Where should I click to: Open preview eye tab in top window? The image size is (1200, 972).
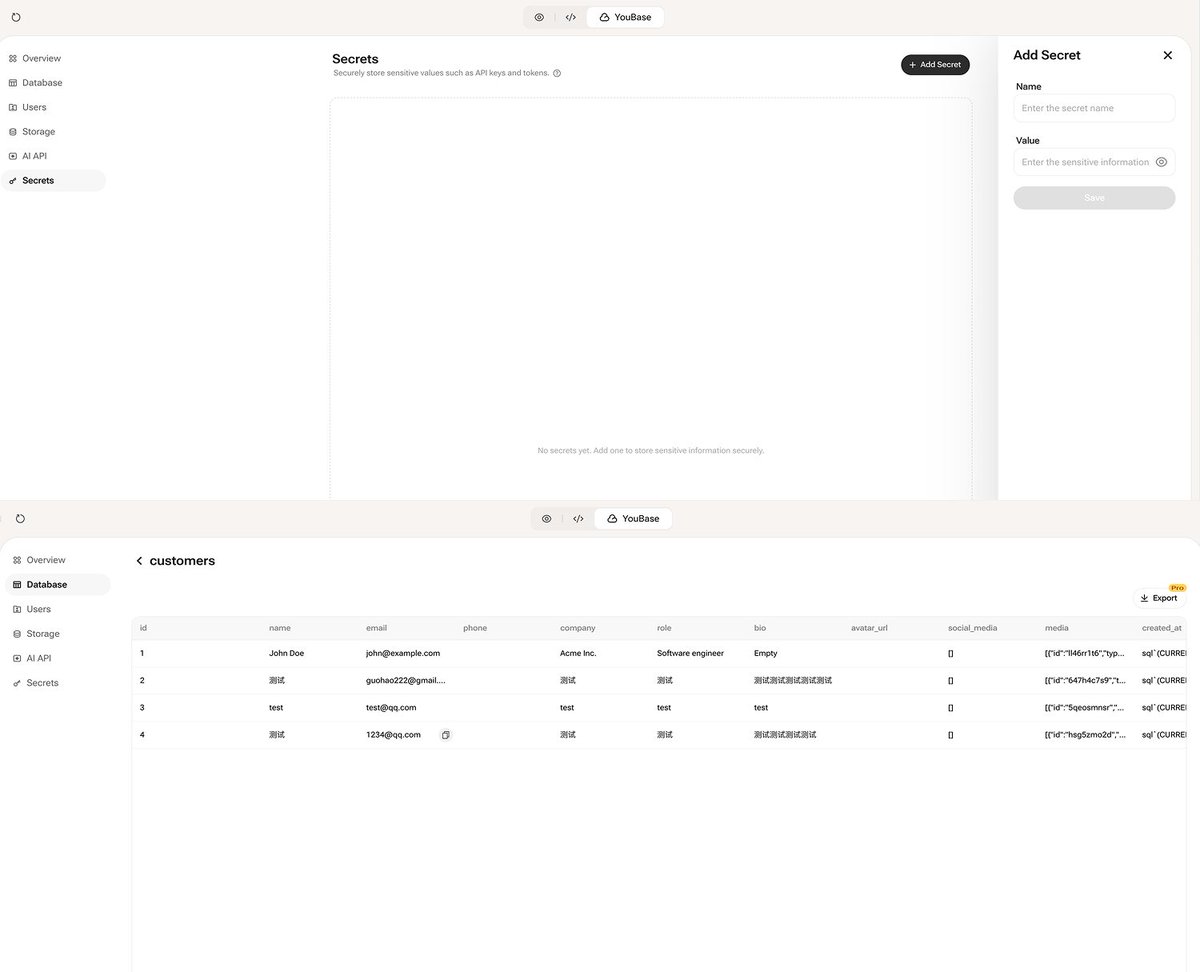tap(539, 17)
